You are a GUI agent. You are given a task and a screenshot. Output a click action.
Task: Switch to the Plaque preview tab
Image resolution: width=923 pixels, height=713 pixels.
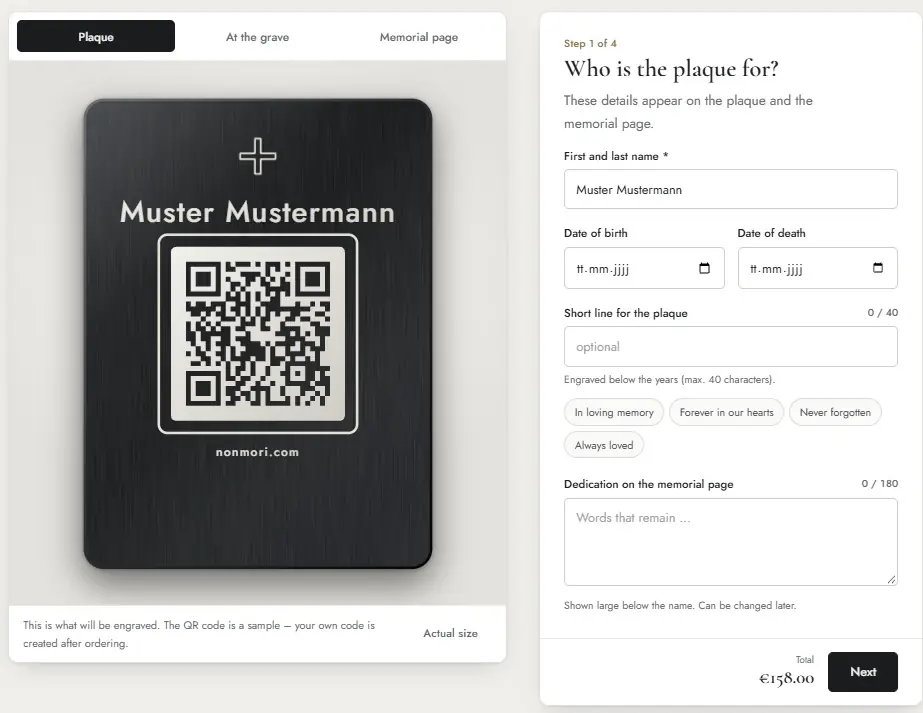[96, 37]
